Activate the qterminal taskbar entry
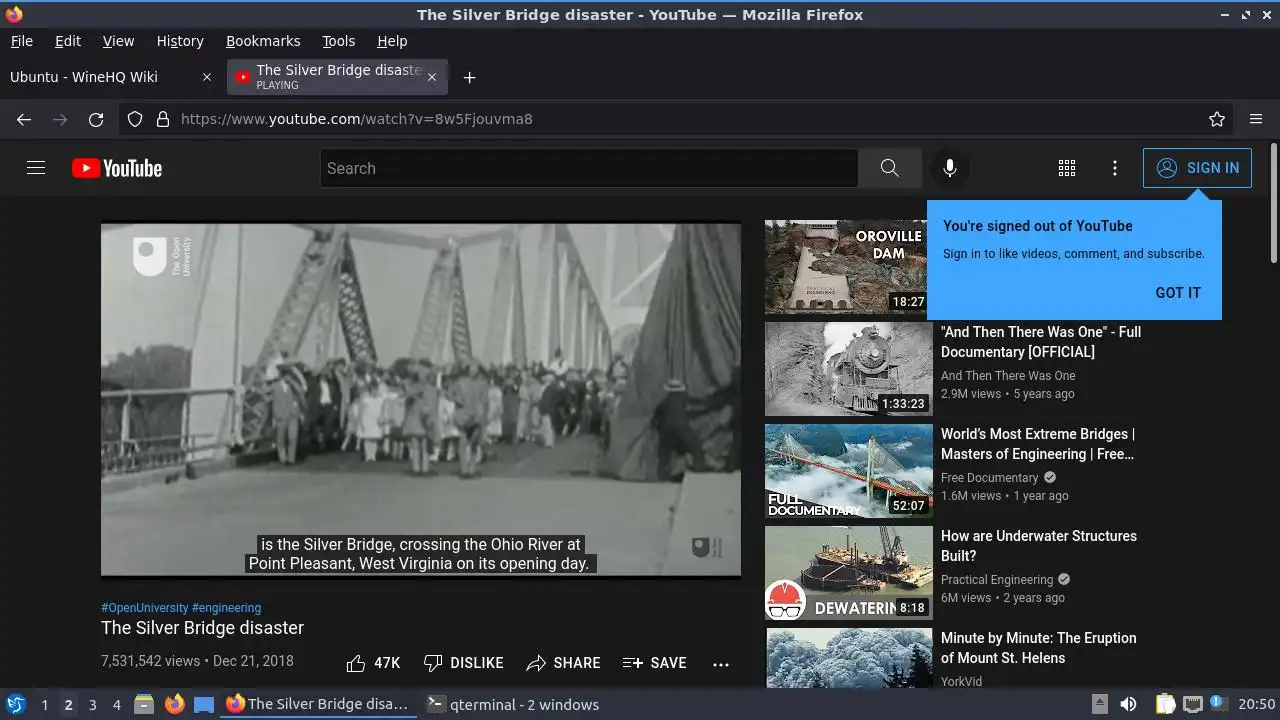 (513, 704)
